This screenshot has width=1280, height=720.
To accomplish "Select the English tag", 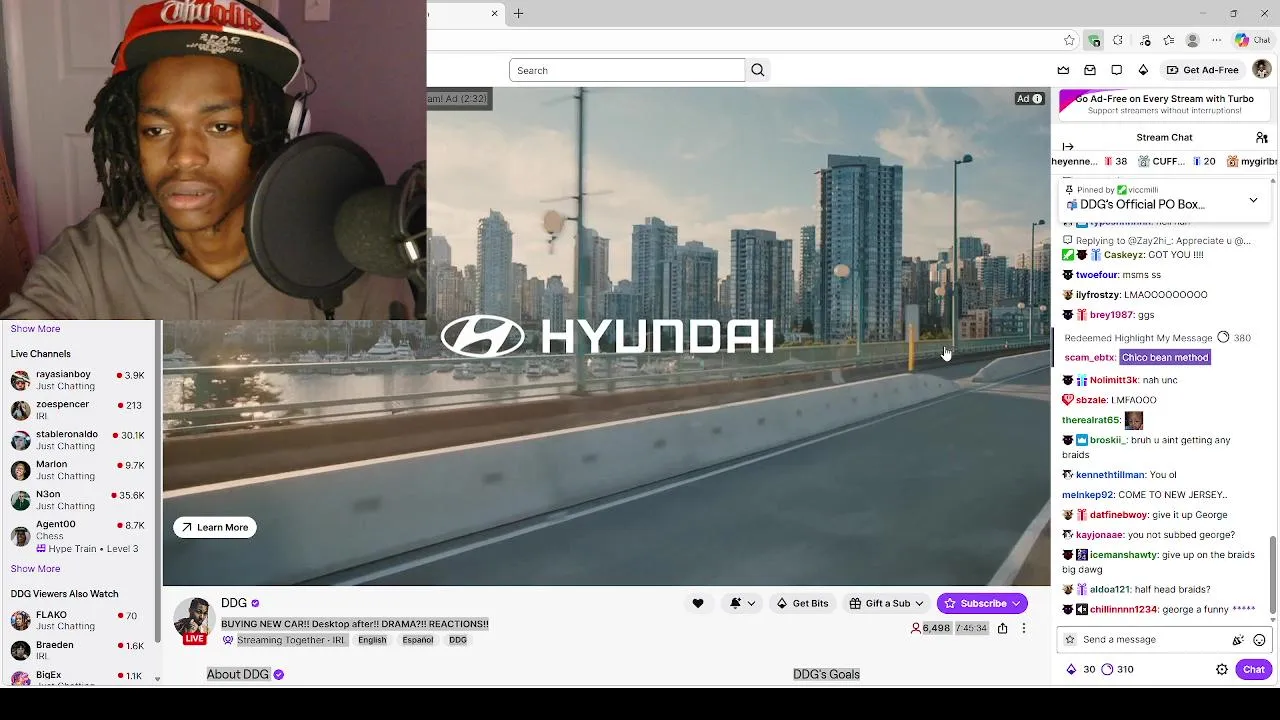I will (x=372, y=640).
